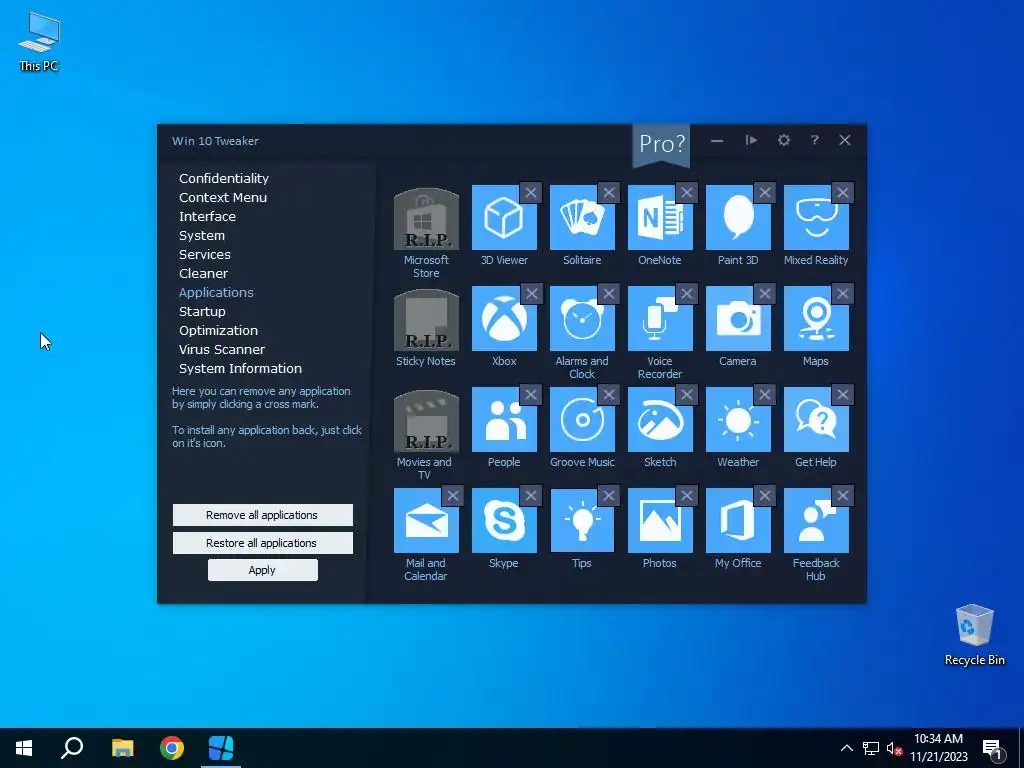Restore Movies and TV via R.I.P. icon
This screenshot has height=768, width=1024.
tap(426, 421)
